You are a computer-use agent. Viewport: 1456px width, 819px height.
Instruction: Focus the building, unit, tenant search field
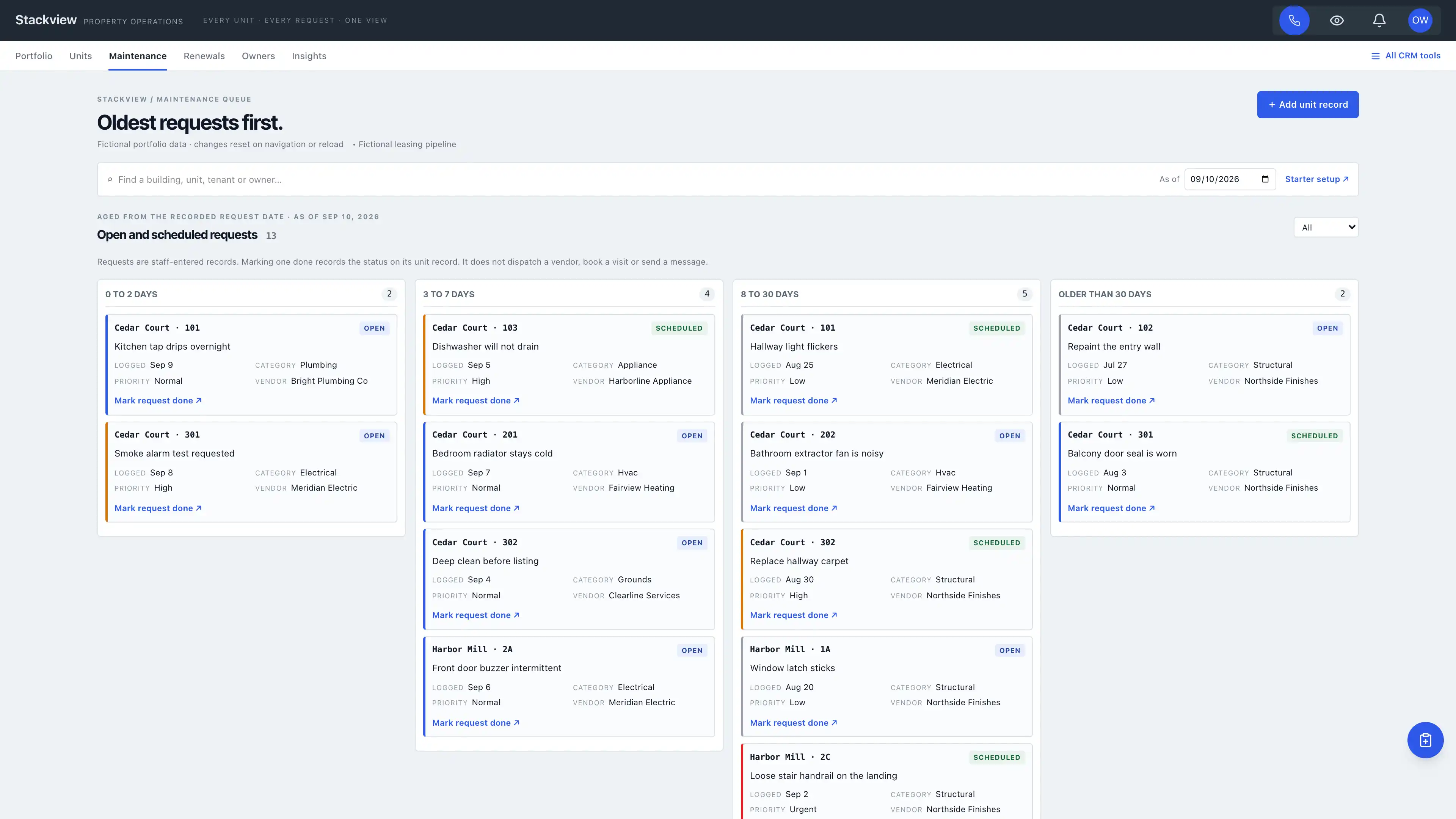coord(633,180)
